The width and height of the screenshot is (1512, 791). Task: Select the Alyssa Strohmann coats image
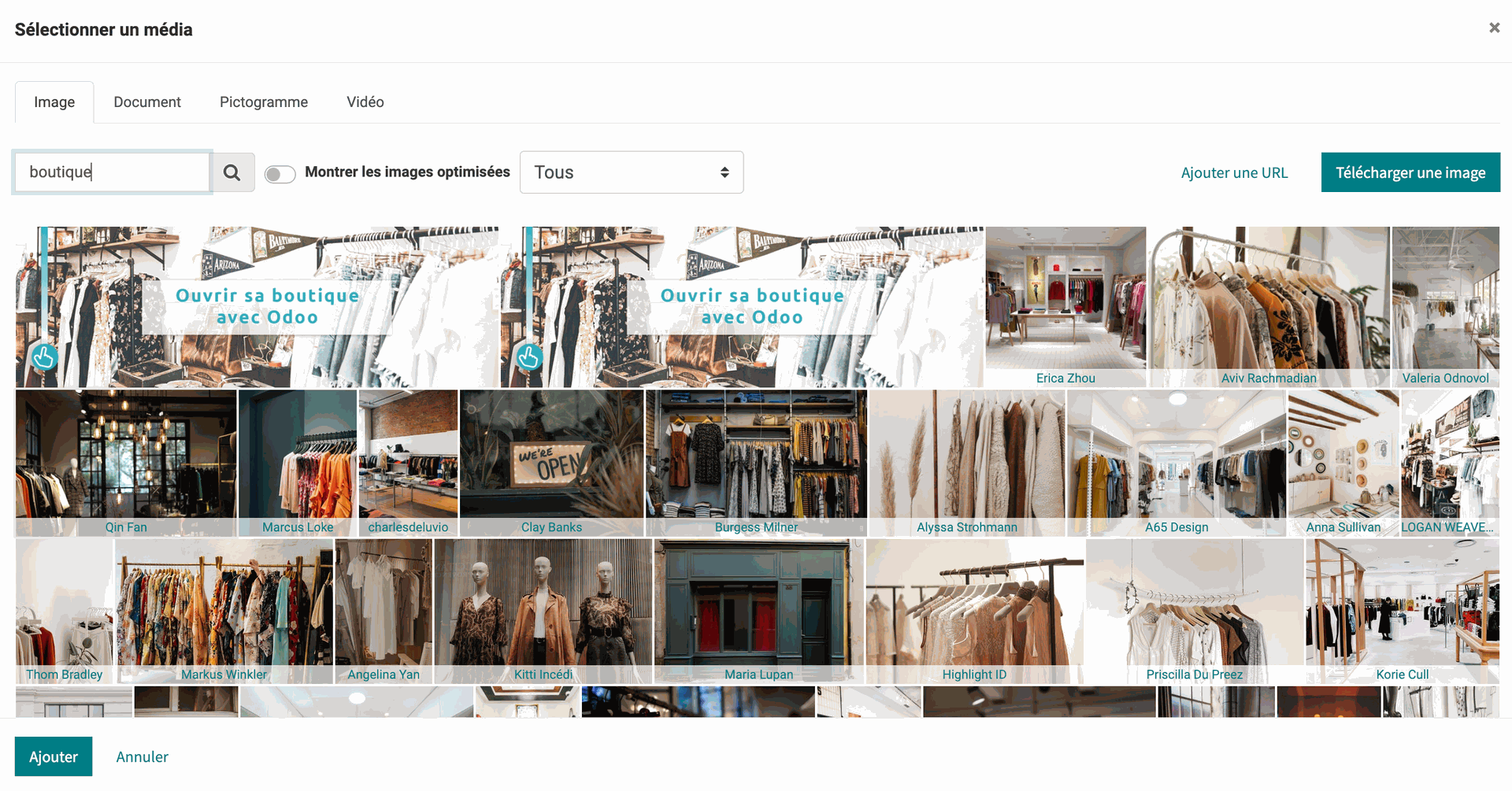click(967, 456)
